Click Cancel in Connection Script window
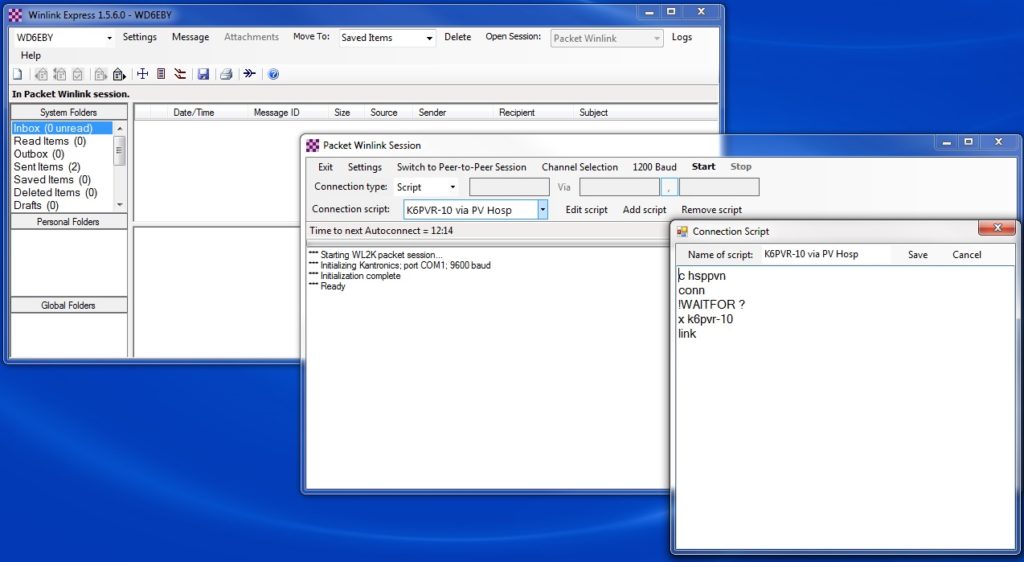This screenshot has height=562, width=1024. (x=967, y=255)
